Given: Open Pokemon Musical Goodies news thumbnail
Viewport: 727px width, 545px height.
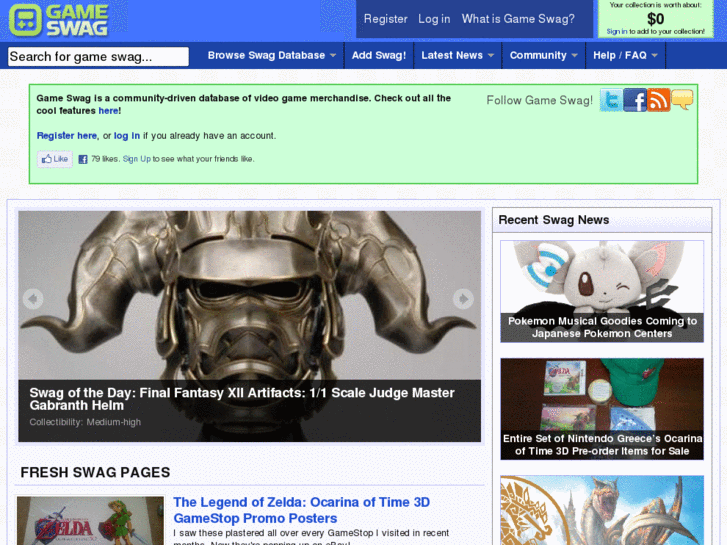Looking at the screenshot, I should pyautogui.click(x=602, y=291).
